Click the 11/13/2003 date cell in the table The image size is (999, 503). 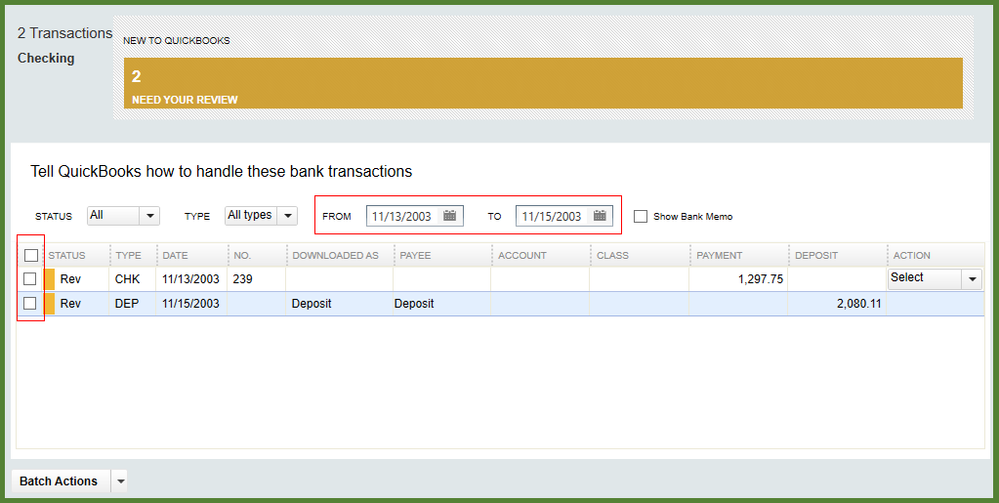click(190, 279)
